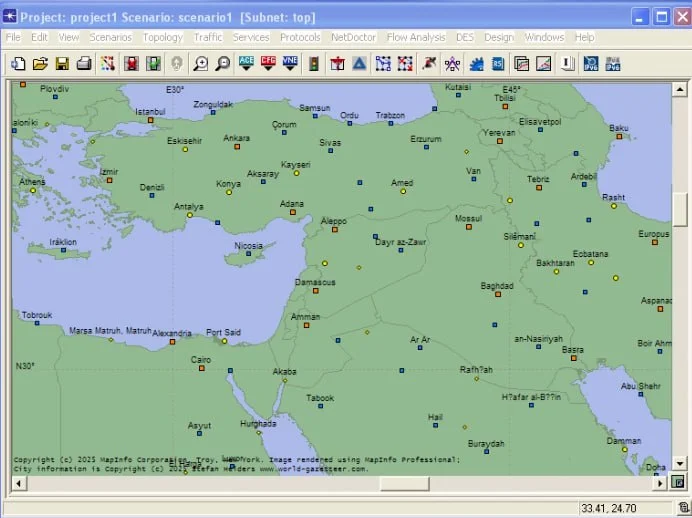Click the blue VNE import icon

pyautogui.click(x=290, y=64)
